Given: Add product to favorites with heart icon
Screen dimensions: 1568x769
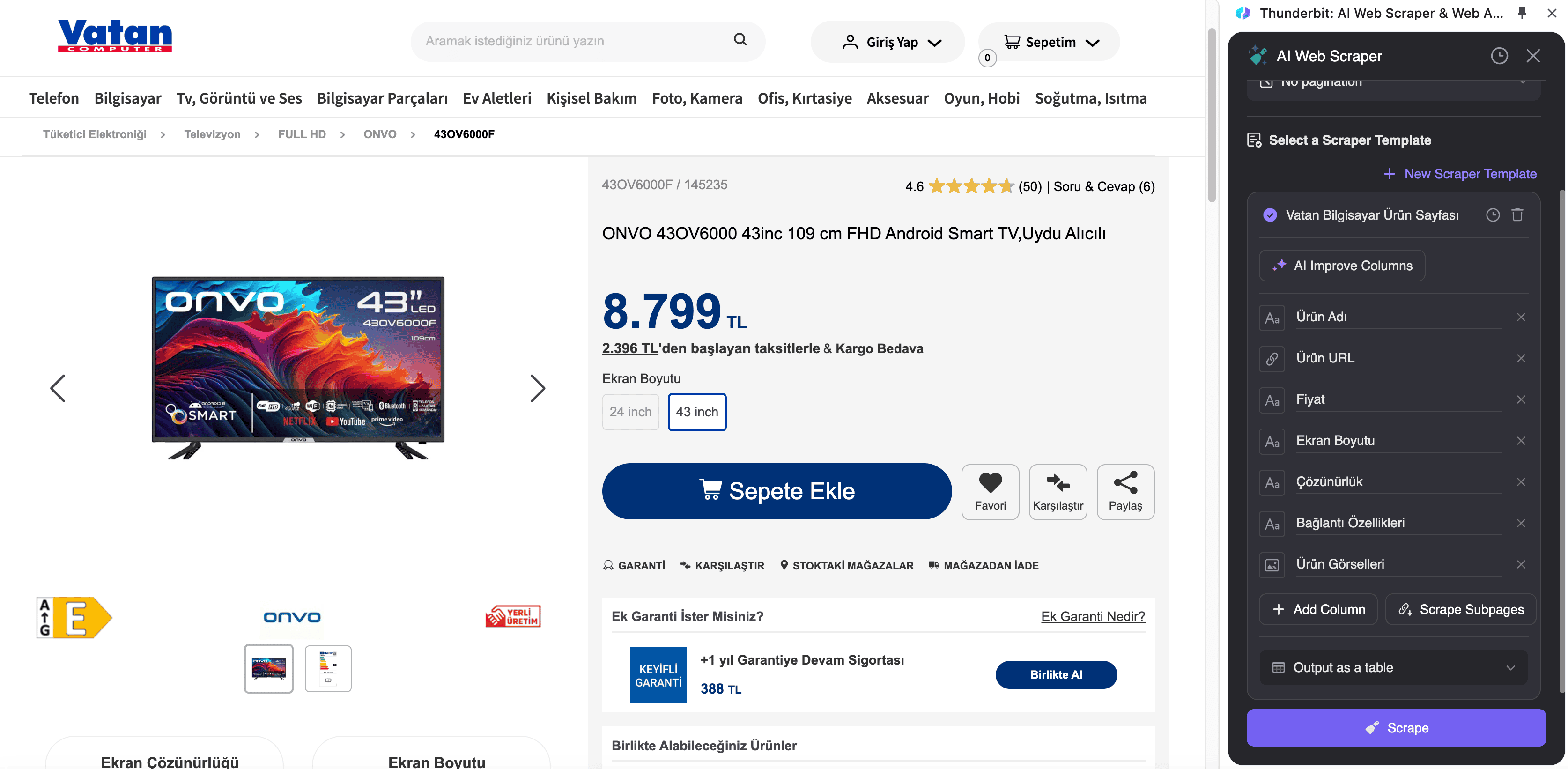Looking at the screenshot, I should (990, 491).
